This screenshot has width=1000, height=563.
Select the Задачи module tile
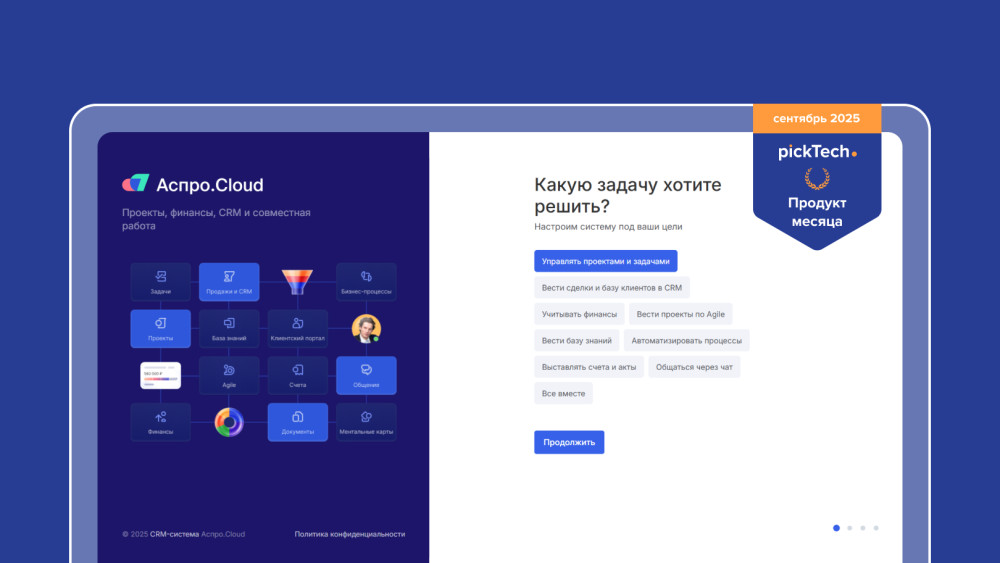tap(161, 282)
